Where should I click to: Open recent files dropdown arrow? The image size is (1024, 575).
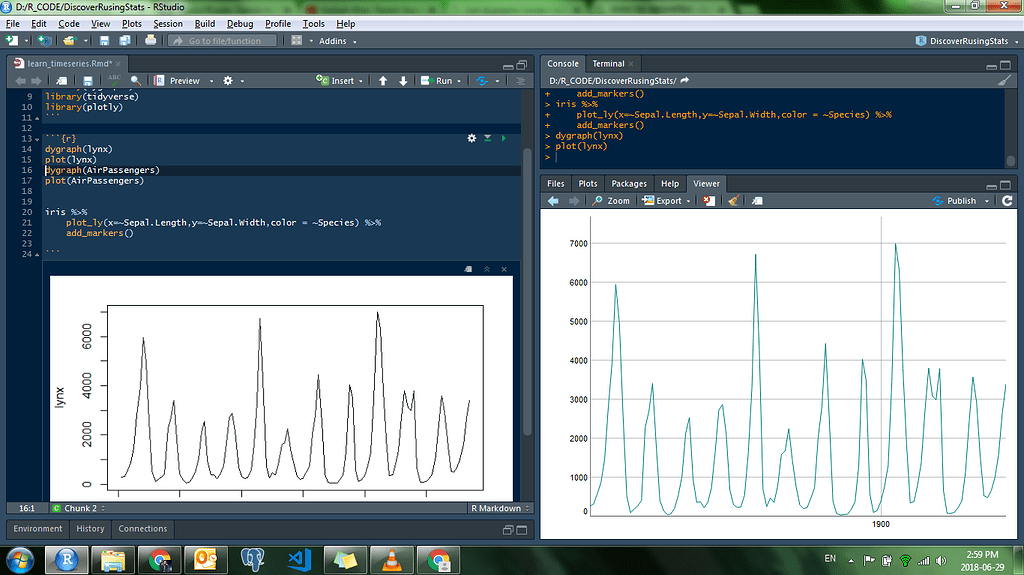pyautogui.click(x=85, y=41)
